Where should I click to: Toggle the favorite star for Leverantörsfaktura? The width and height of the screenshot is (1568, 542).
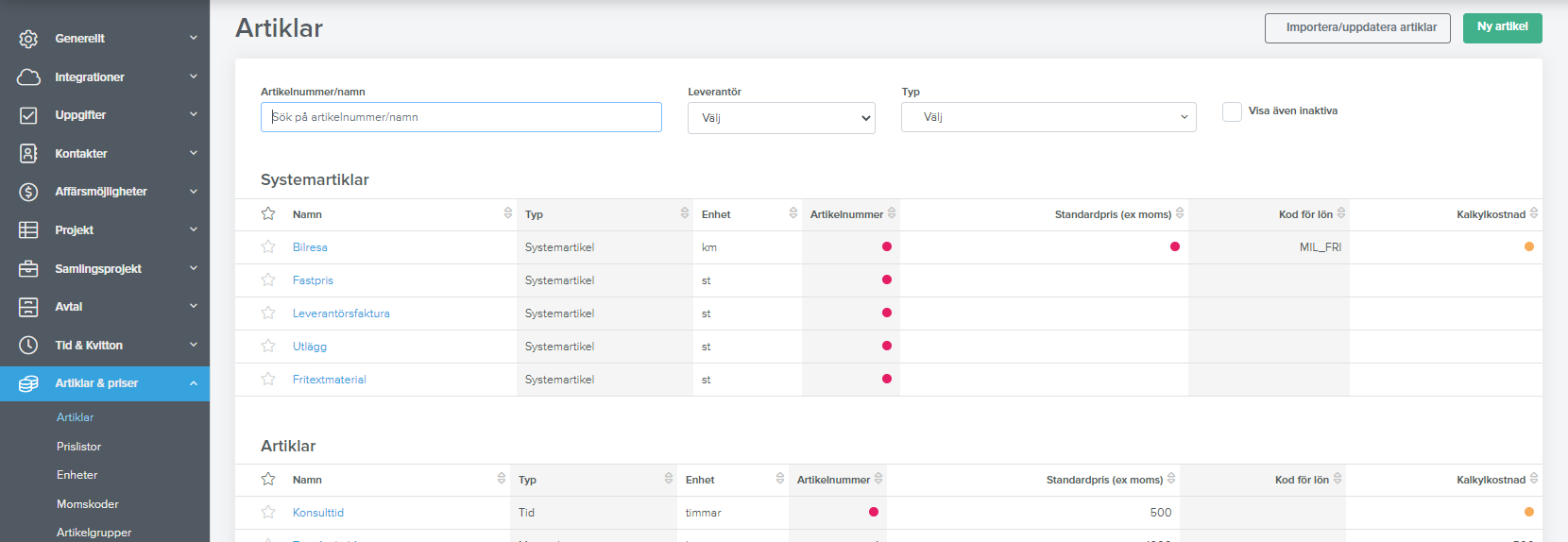coord(268,313)
